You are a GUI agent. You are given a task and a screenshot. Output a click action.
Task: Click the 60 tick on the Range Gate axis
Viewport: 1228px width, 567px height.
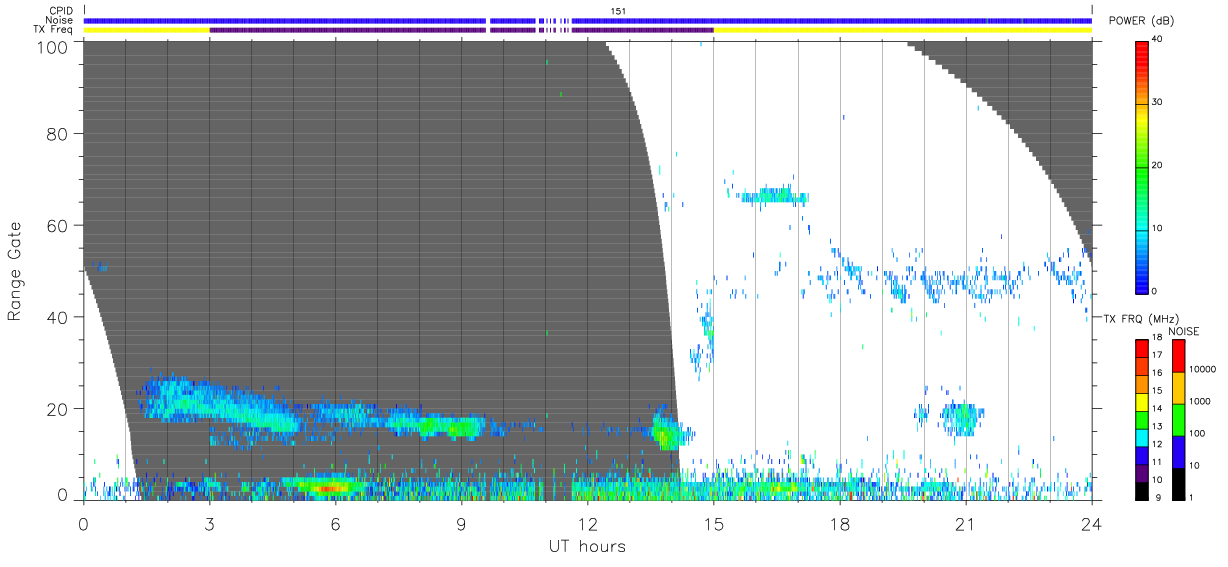point(60,225)
